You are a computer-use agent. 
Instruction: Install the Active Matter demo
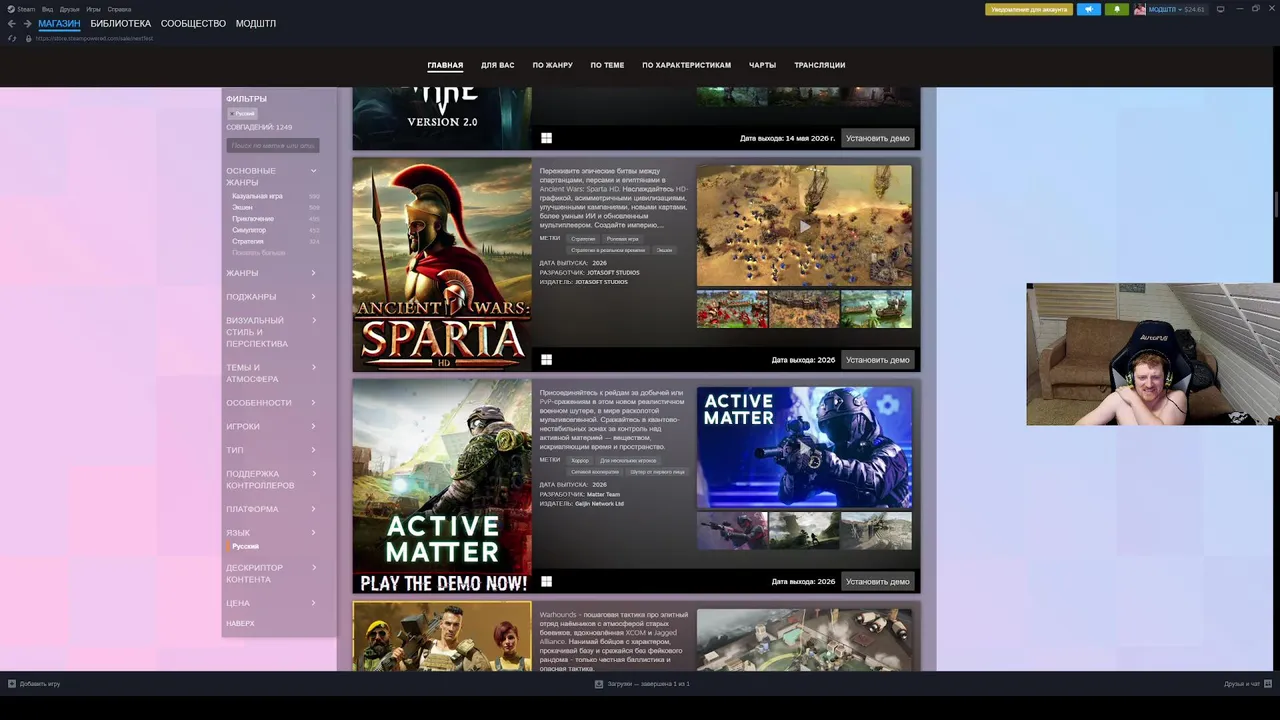[x=877, y=581]
